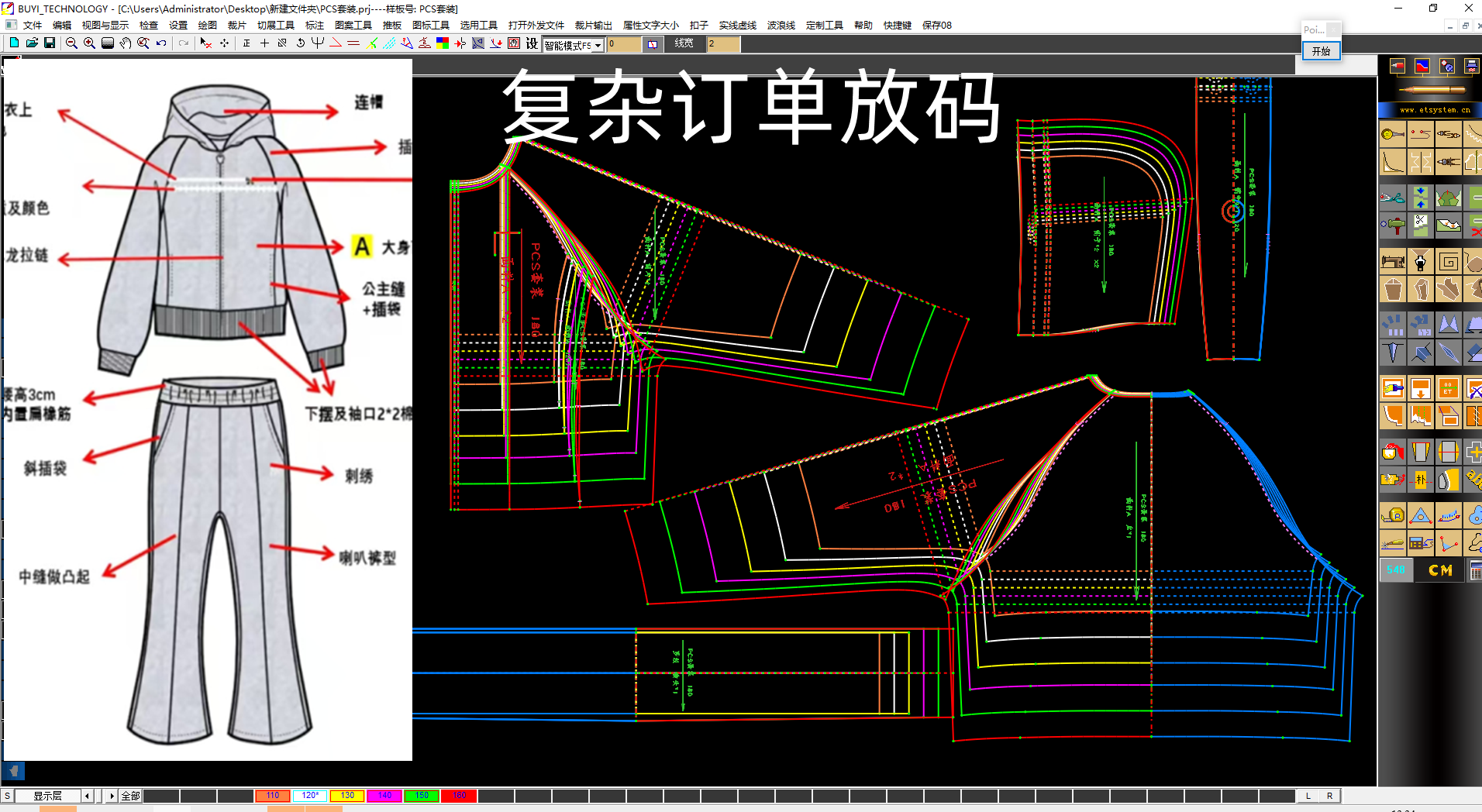Select the new file icon
Viewport: 1482px width, 812px height.
click(x=12, y=44)
